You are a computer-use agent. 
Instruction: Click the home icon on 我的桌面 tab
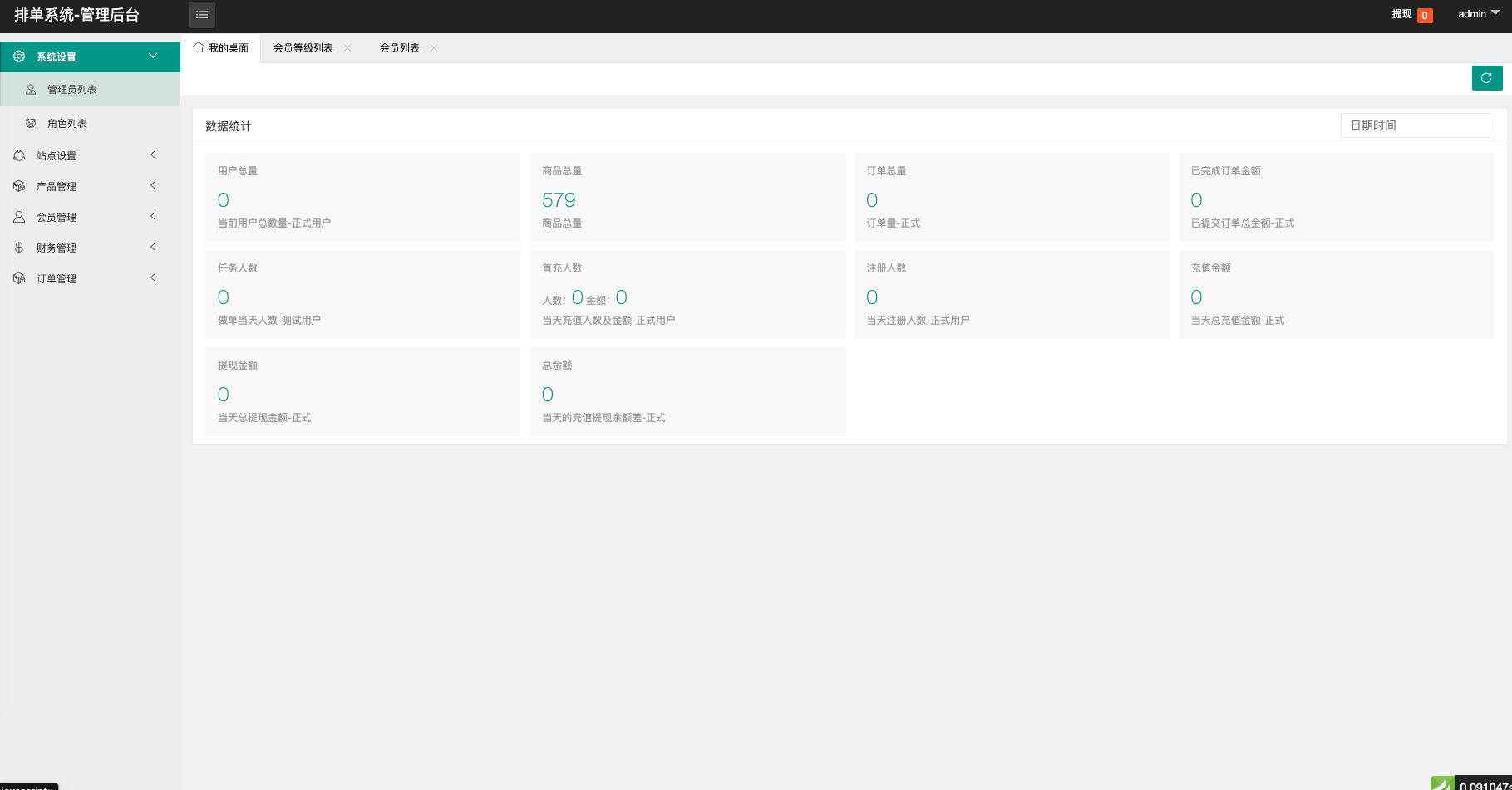[x=199, y=47]
